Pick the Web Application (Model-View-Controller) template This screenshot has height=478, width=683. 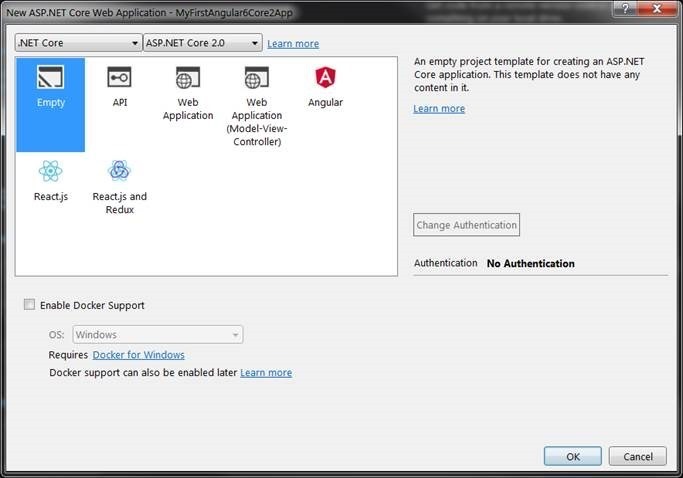coord(256,78)
